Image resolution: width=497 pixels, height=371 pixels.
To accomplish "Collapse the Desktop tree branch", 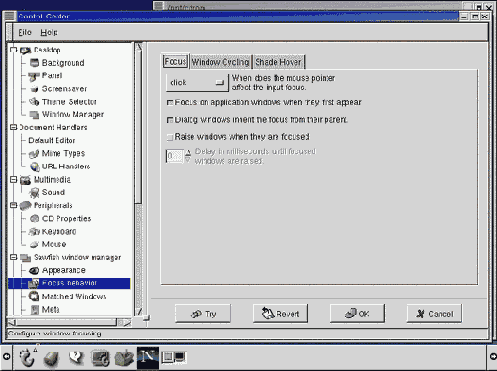I will point(13,50).
